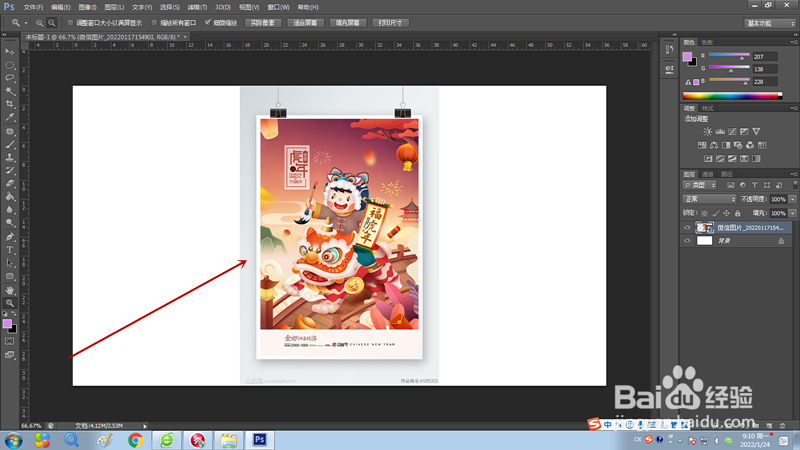Viewport: 800px width, 450px height.
Task: Open the Layers panel flyout menu
Action: (x=793, y=174)
